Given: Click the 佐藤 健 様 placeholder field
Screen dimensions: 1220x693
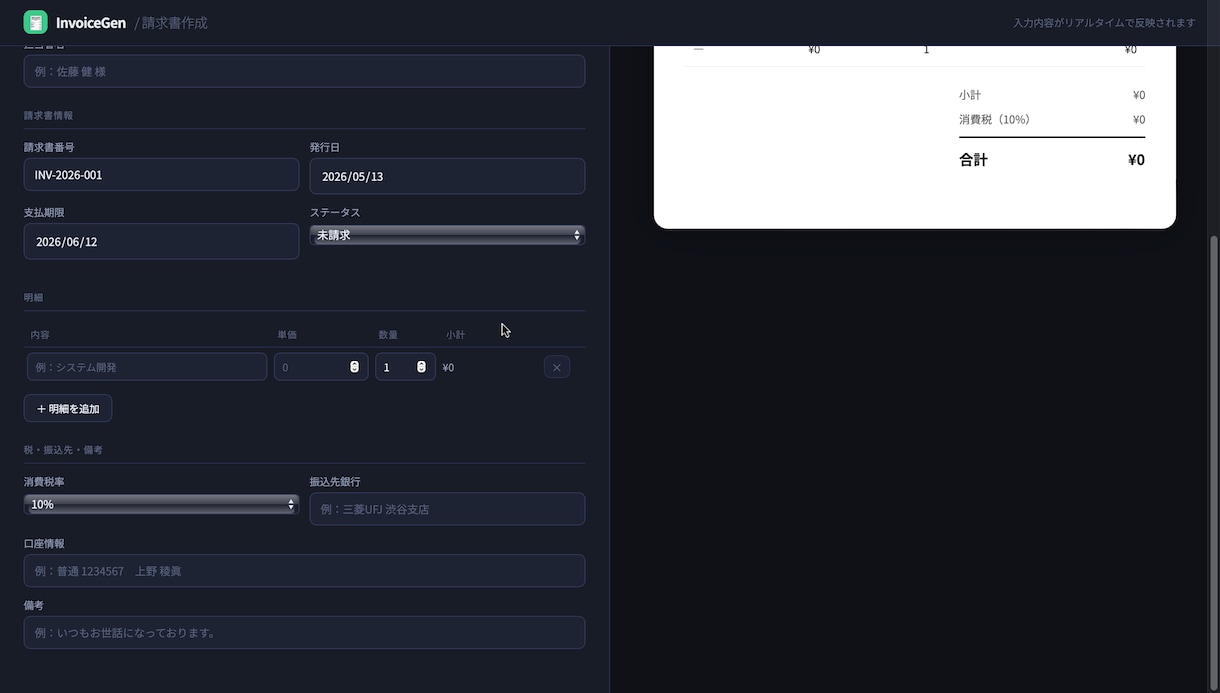Looking at the screenshot, I should 304,71.
